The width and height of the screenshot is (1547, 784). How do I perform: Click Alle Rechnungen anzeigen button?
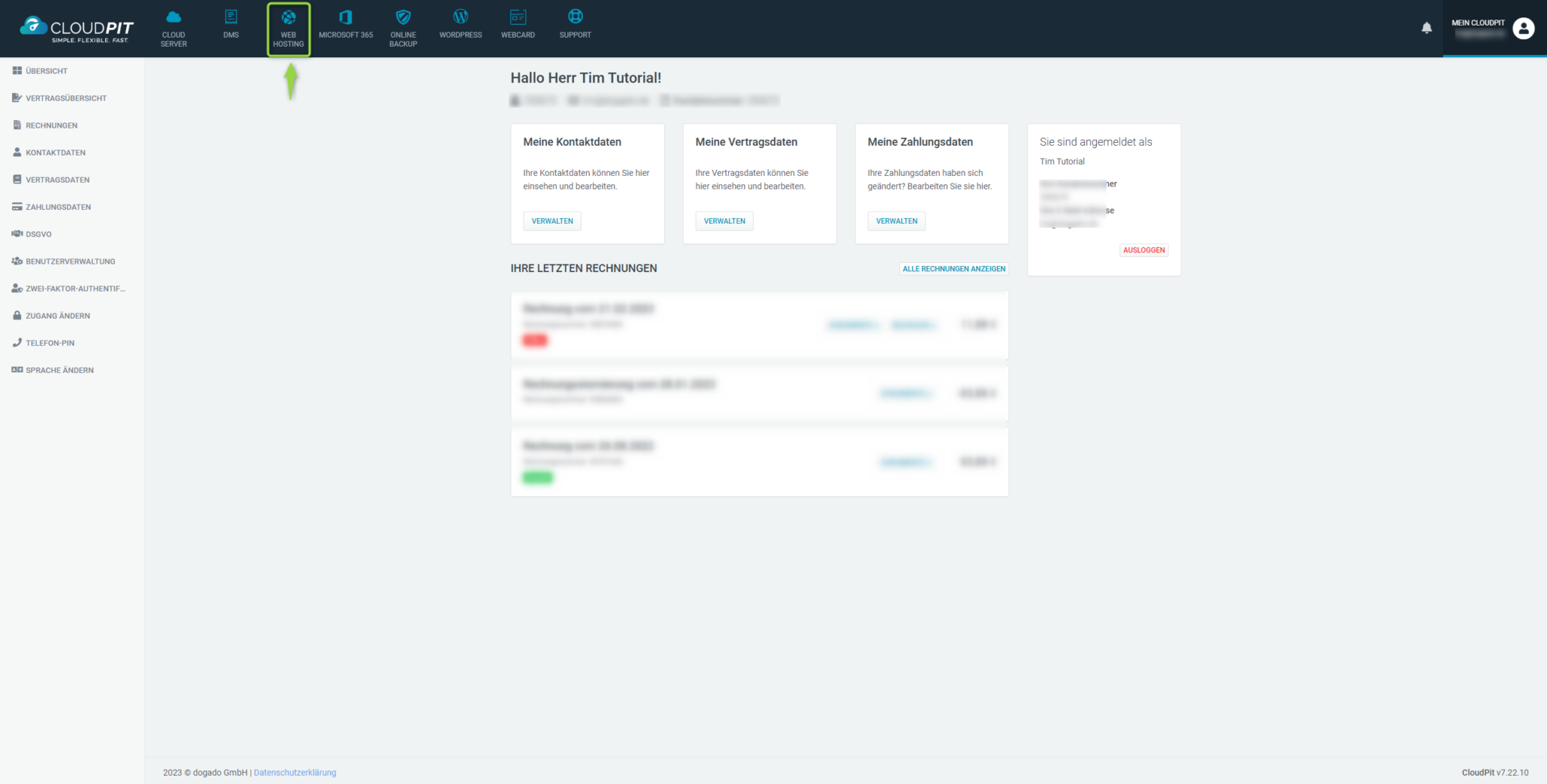coord(953,269)
